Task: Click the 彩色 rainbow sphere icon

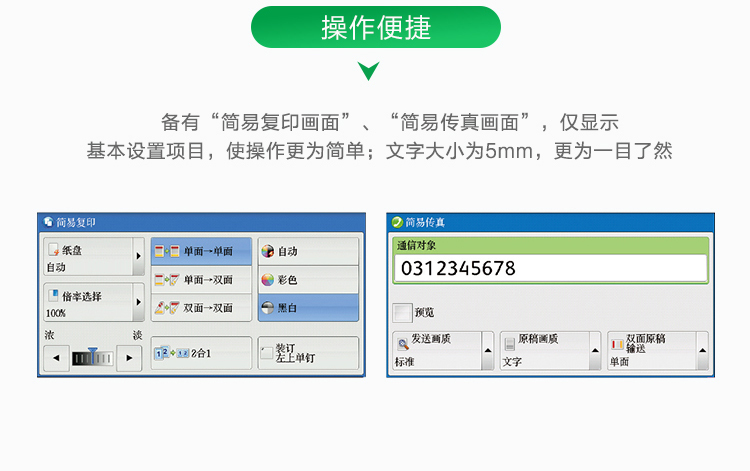Action: 268,280
